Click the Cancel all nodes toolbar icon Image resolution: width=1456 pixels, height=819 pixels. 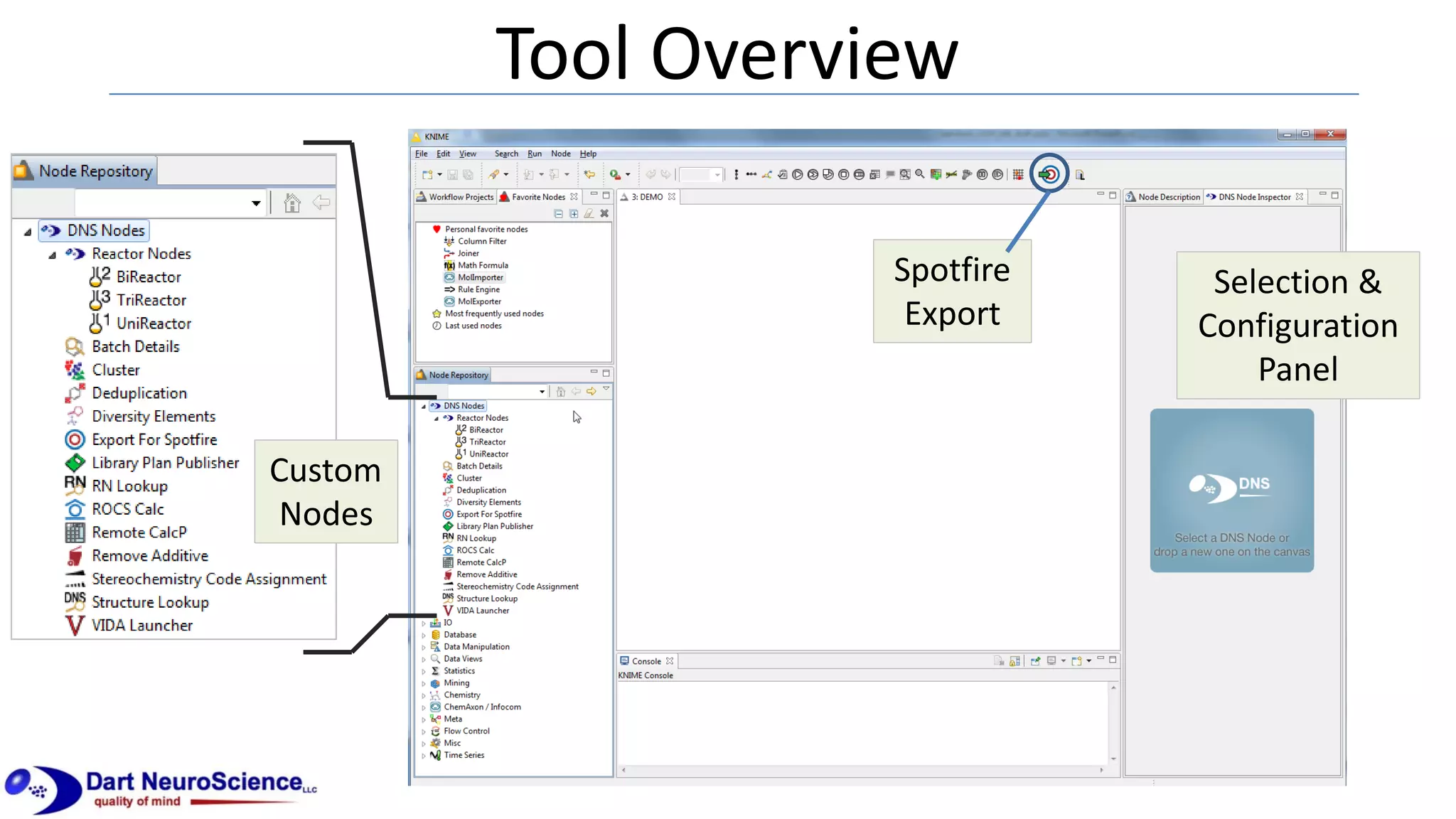(x=859, y=175)
